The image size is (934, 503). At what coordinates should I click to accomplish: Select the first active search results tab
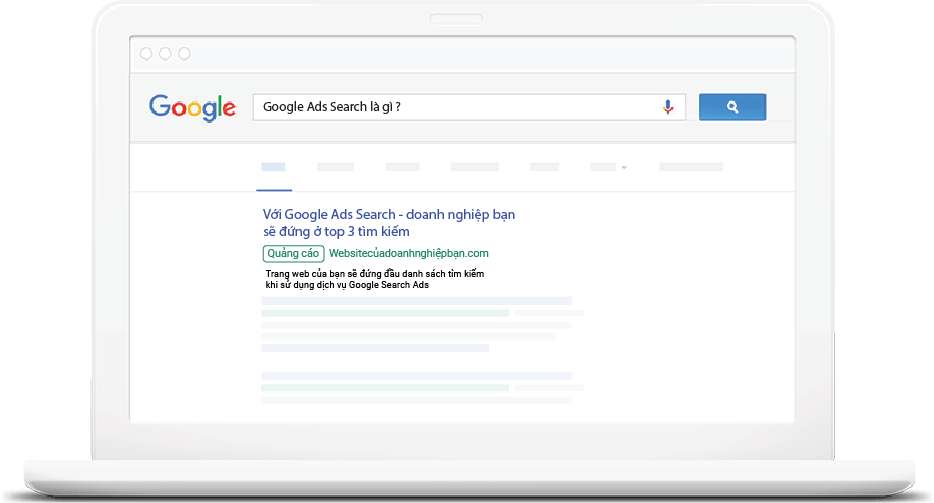pyautogui.click(x=273, y=167)
